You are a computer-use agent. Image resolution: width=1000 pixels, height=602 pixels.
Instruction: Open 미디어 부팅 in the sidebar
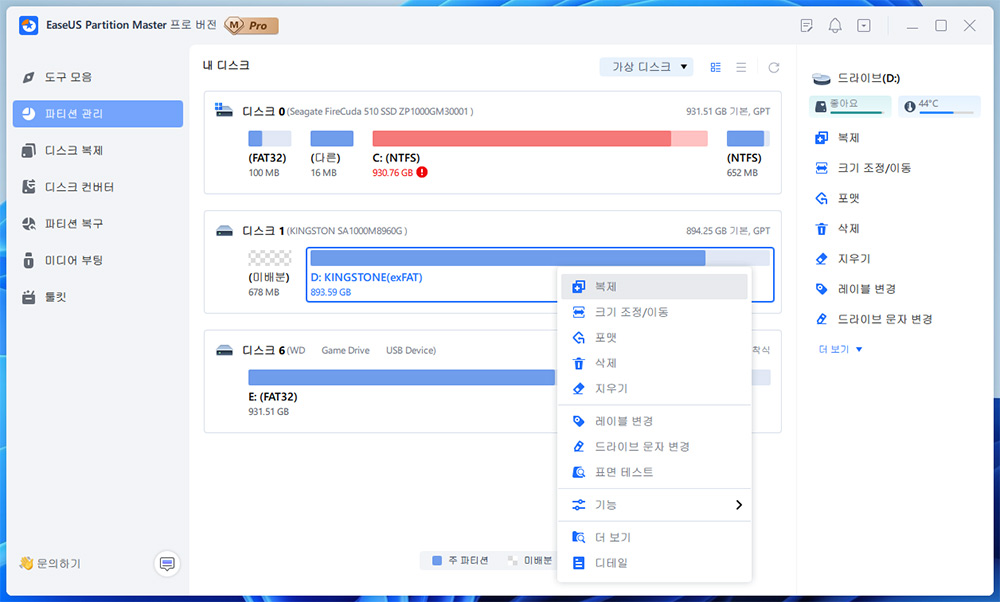point(98,260)
